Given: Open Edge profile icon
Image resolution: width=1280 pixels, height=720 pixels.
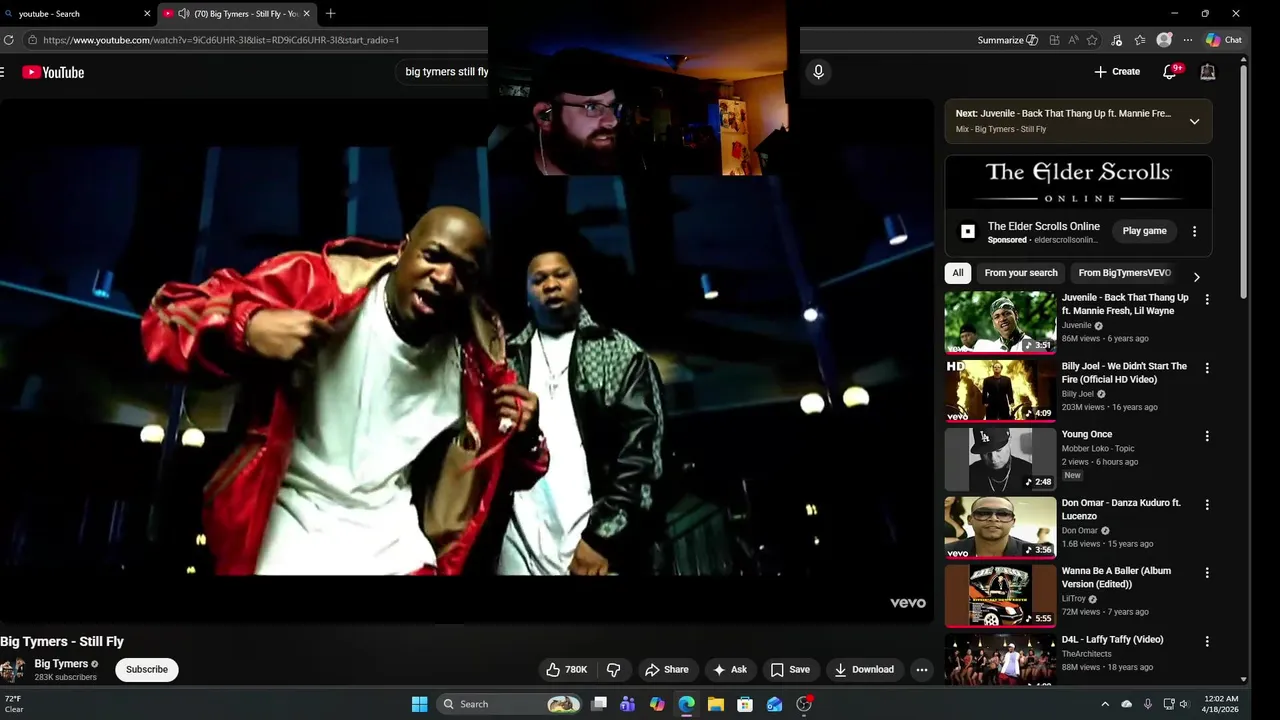Looking at the screenshot, I should (1164, 40).
